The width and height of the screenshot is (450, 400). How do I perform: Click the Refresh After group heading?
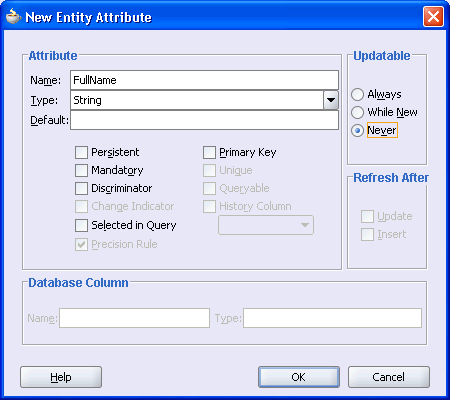391,178
